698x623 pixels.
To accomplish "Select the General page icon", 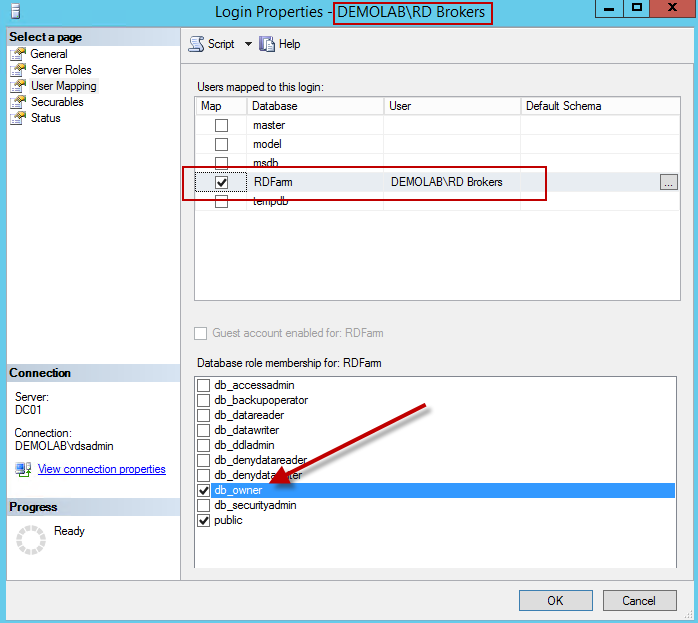I will click(x=18, y=54).
